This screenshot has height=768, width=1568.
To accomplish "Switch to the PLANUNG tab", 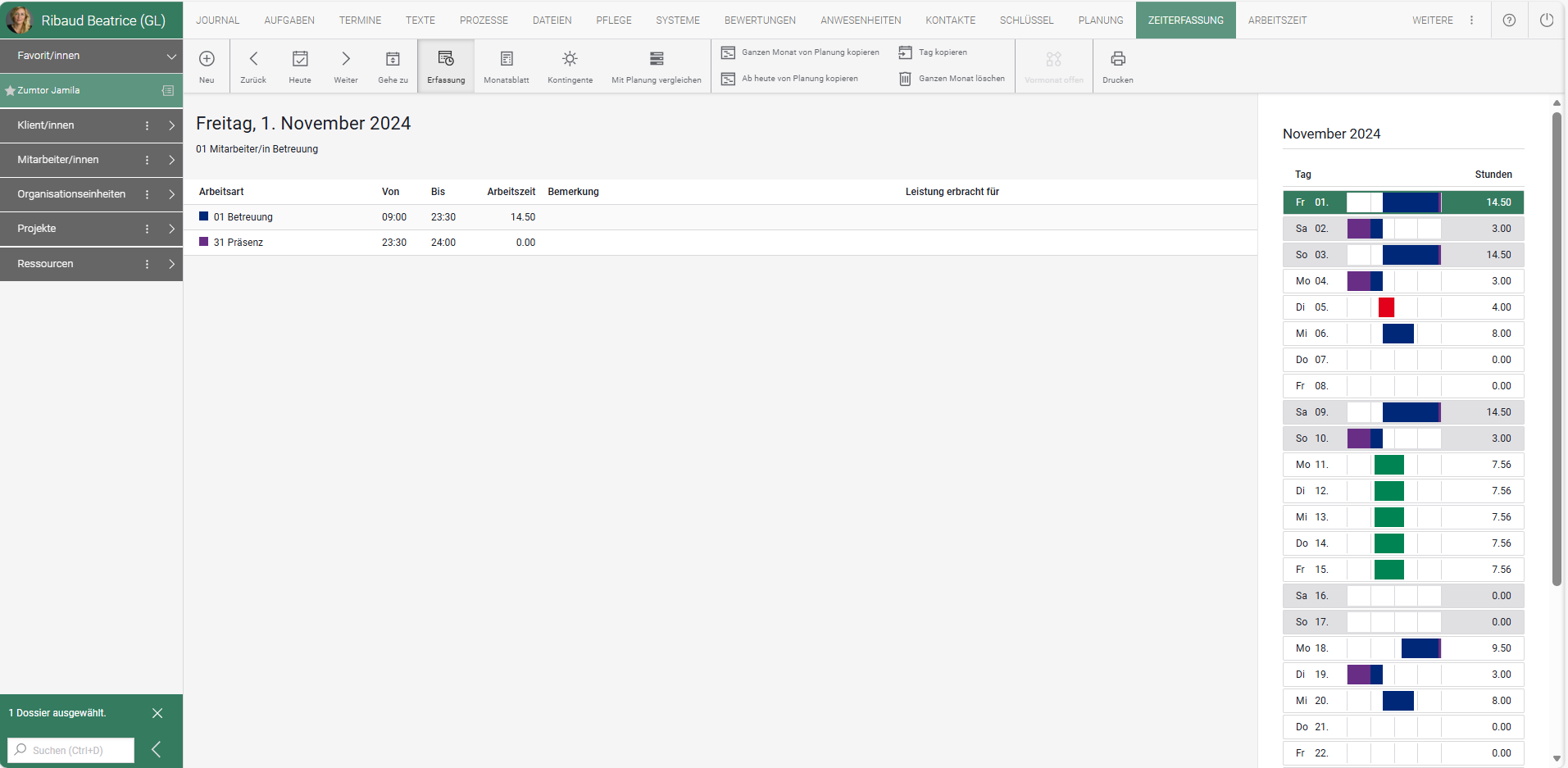I will pyautogui.click(x=1100, y=20).
